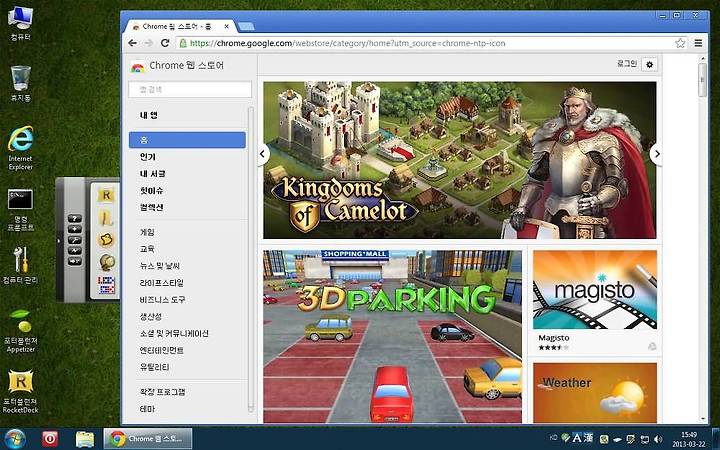Click the arrow button at bottom of dock widget
The height and width of the screenshot is (450, 720).
point(74,261)
